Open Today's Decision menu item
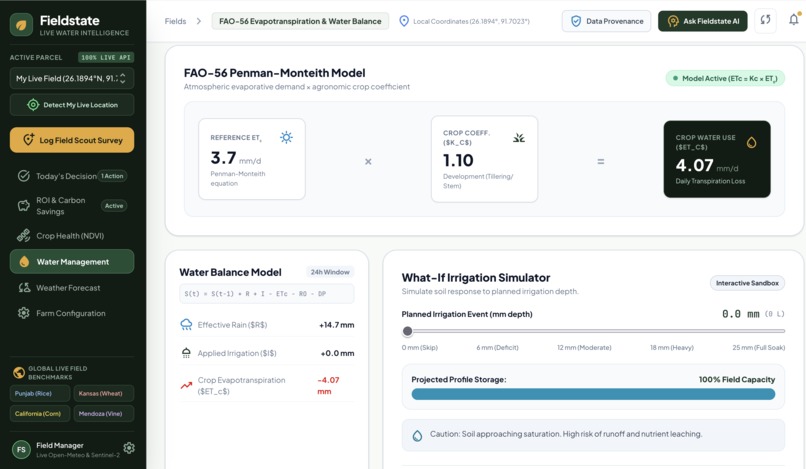The height and width of the screenshot is (469, 806). (71, 176)
